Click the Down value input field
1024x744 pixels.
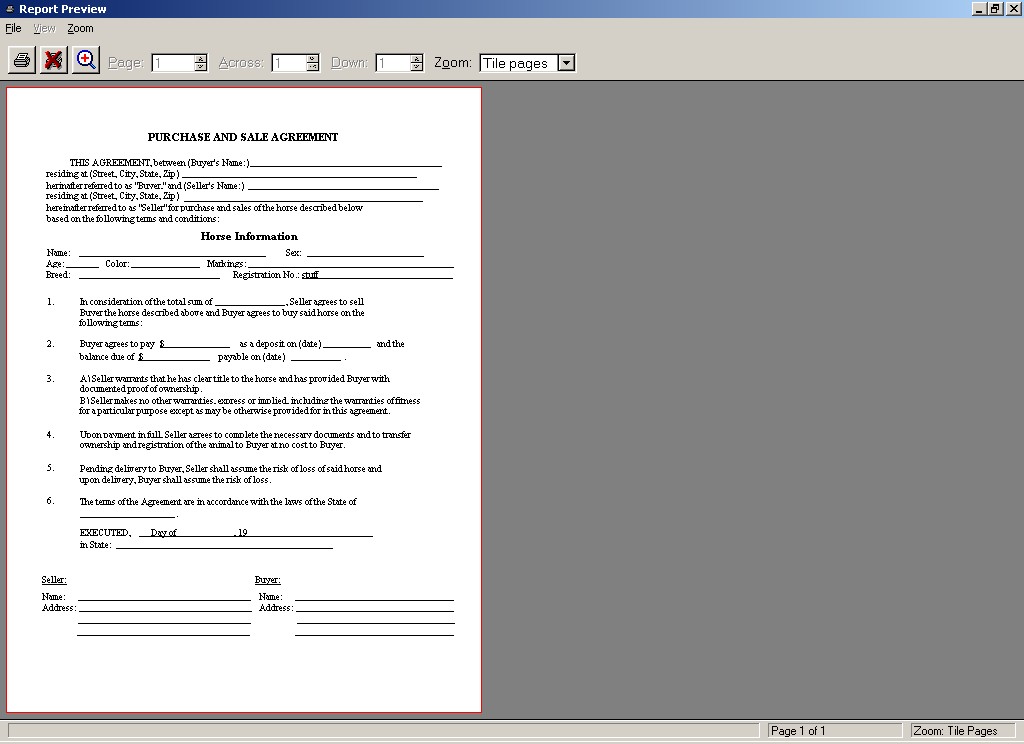392,63
